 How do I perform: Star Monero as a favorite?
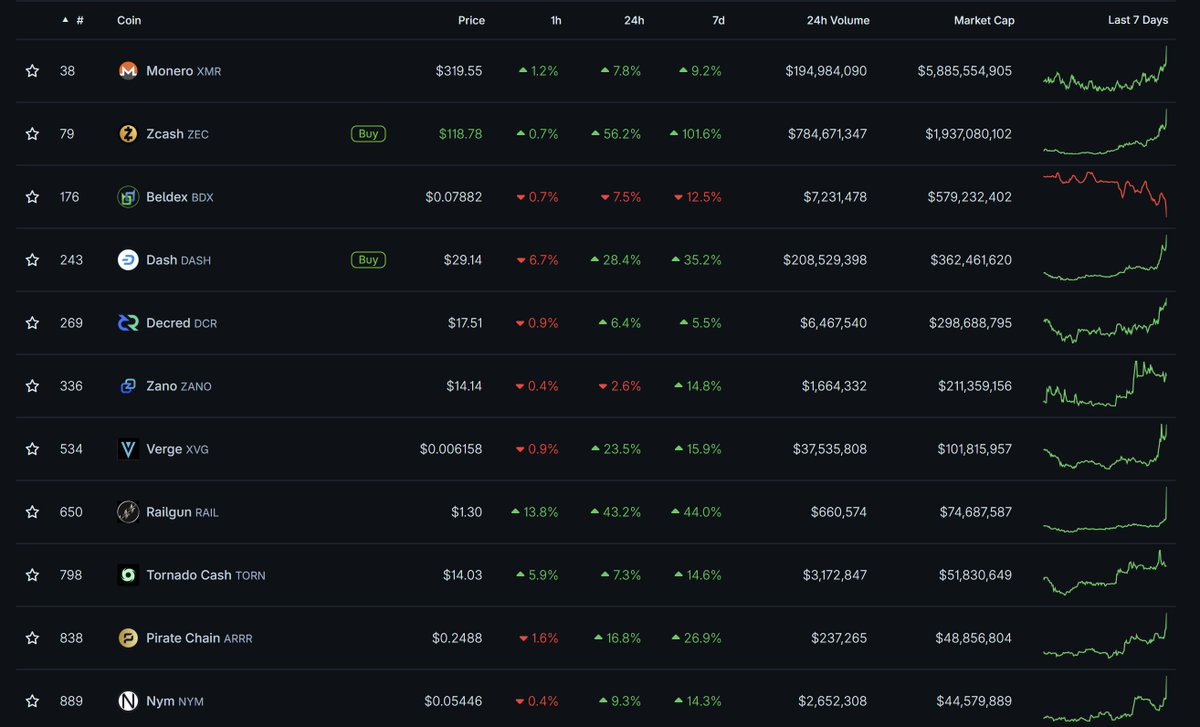(x=32, y=71)
